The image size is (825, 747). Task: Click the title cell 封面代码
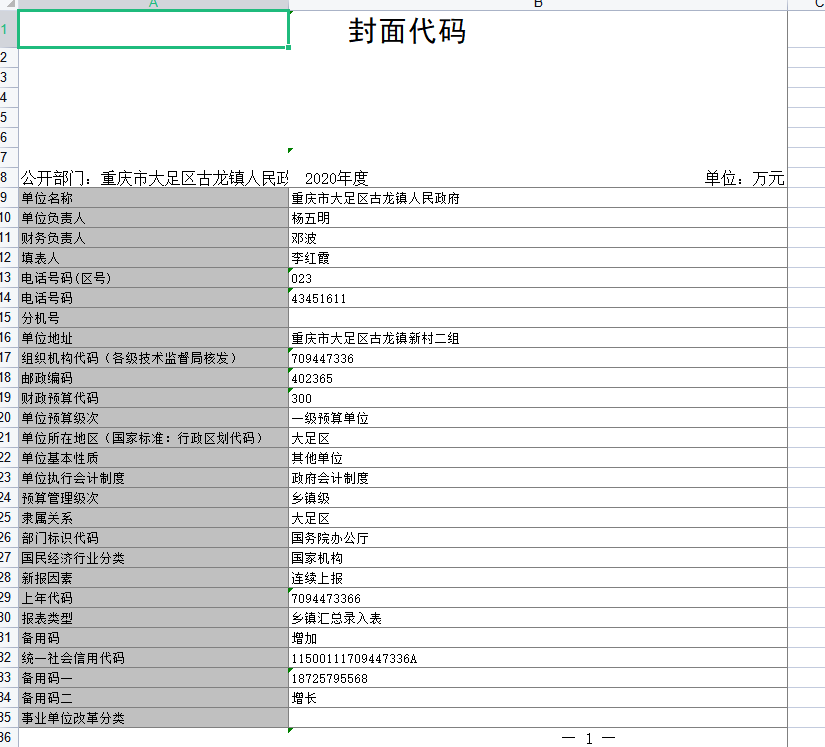click(x=407, y=31)
